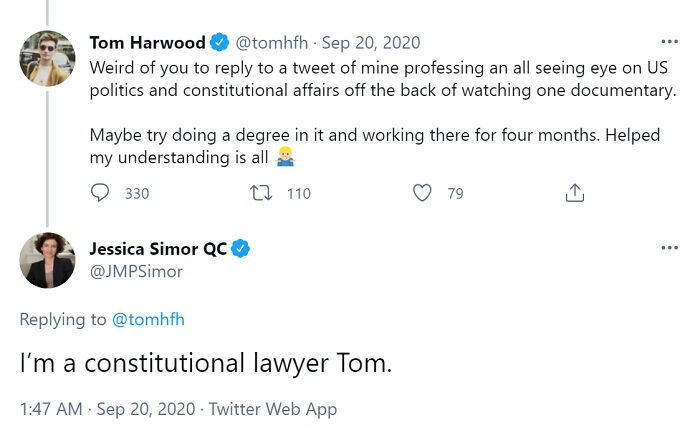The height and width of the screenshot is (438, 700).
Task: Click @tomhfh in Replying to line
Action: 148,319
